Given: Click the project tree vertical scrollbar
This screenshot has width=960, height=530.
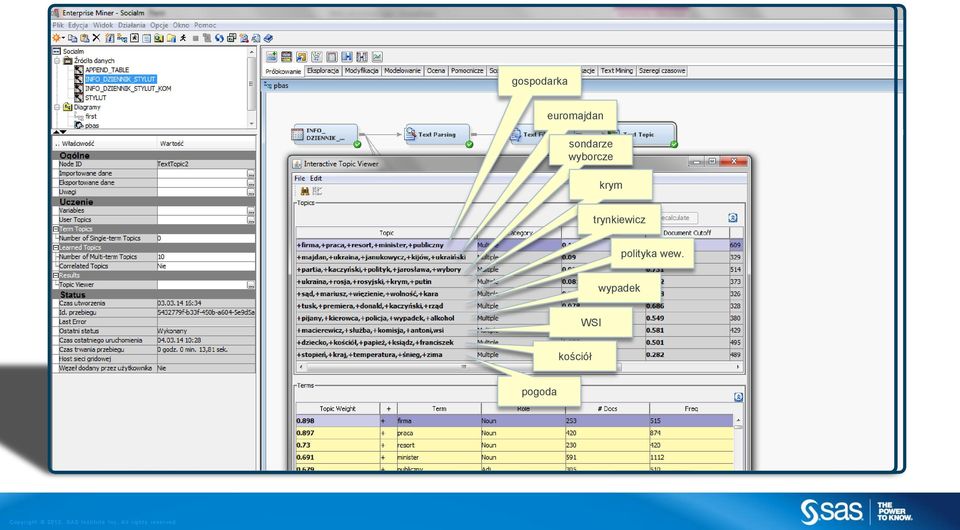Looking at the screenshot, I should click(x=251, y=88).
